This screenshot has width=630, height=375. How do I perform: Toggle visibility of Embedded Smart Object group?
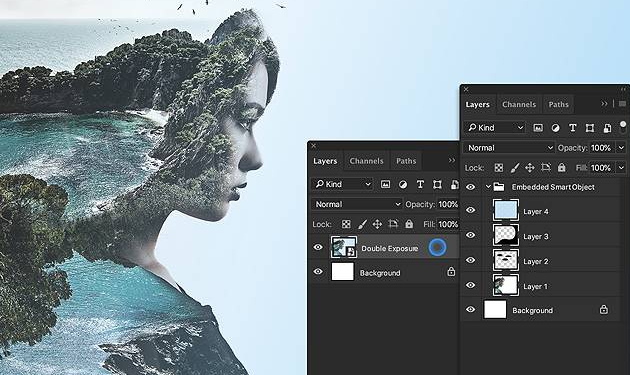click(x=470, y=186)
